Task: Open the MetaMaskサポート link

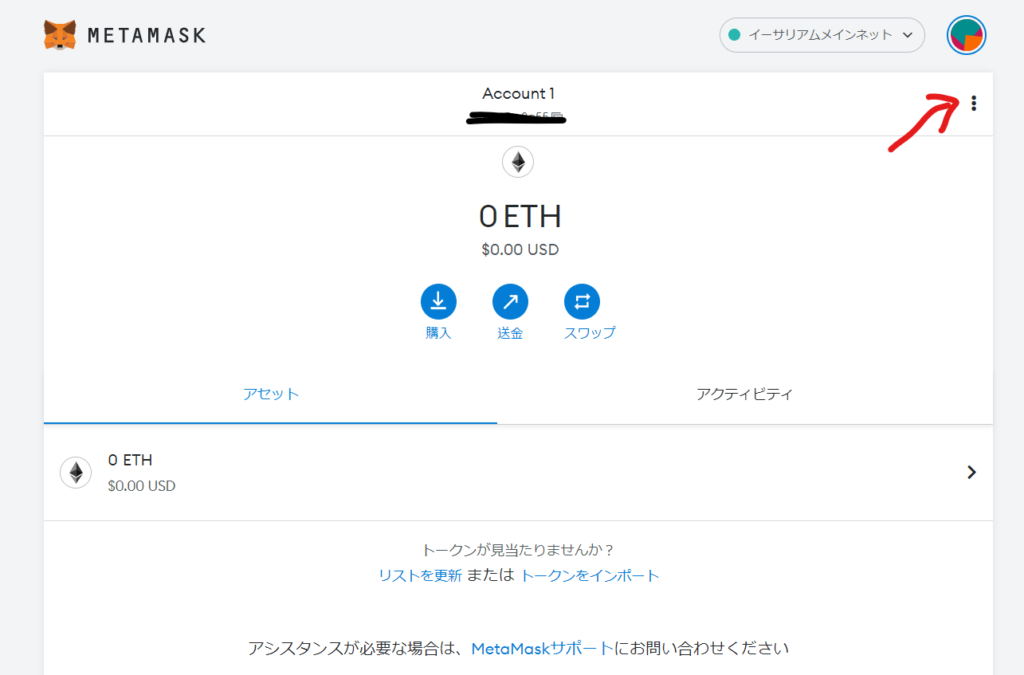Action: click(x=542, y=648)
